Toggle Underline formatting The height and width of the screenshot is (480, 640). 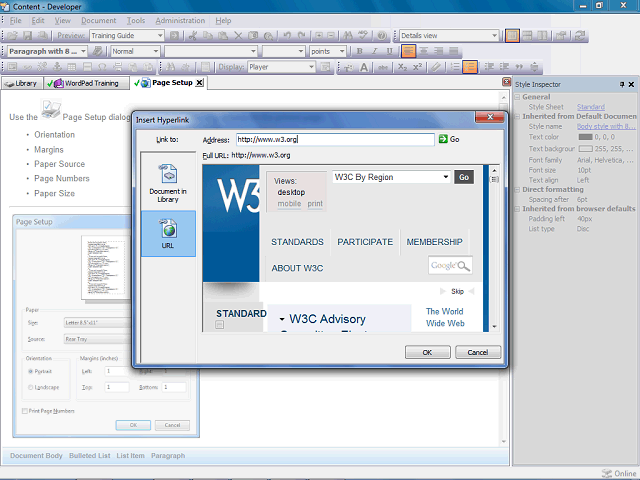click(389, 51)
